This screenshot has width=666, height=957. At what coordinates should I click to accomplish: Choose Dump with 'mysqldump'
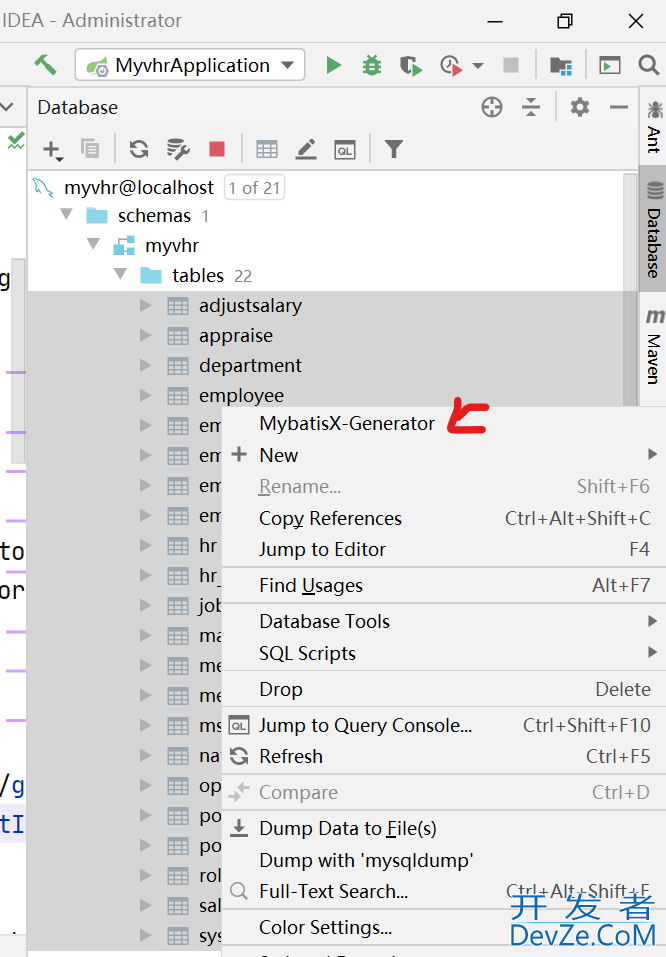coord(444,860)
